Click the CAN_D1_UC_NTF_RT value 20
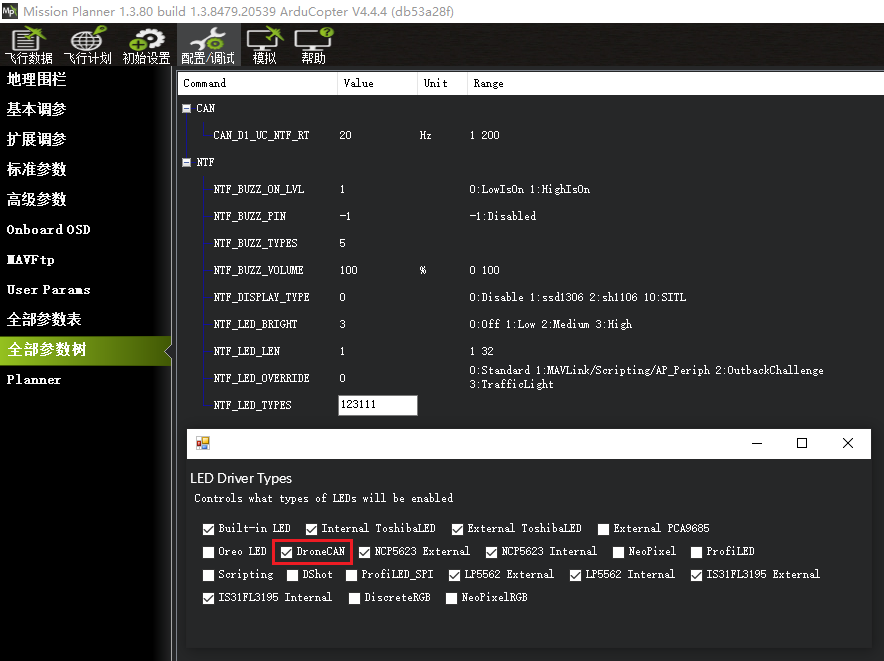Viewport: 884px width, 661px height. [346, 135]
